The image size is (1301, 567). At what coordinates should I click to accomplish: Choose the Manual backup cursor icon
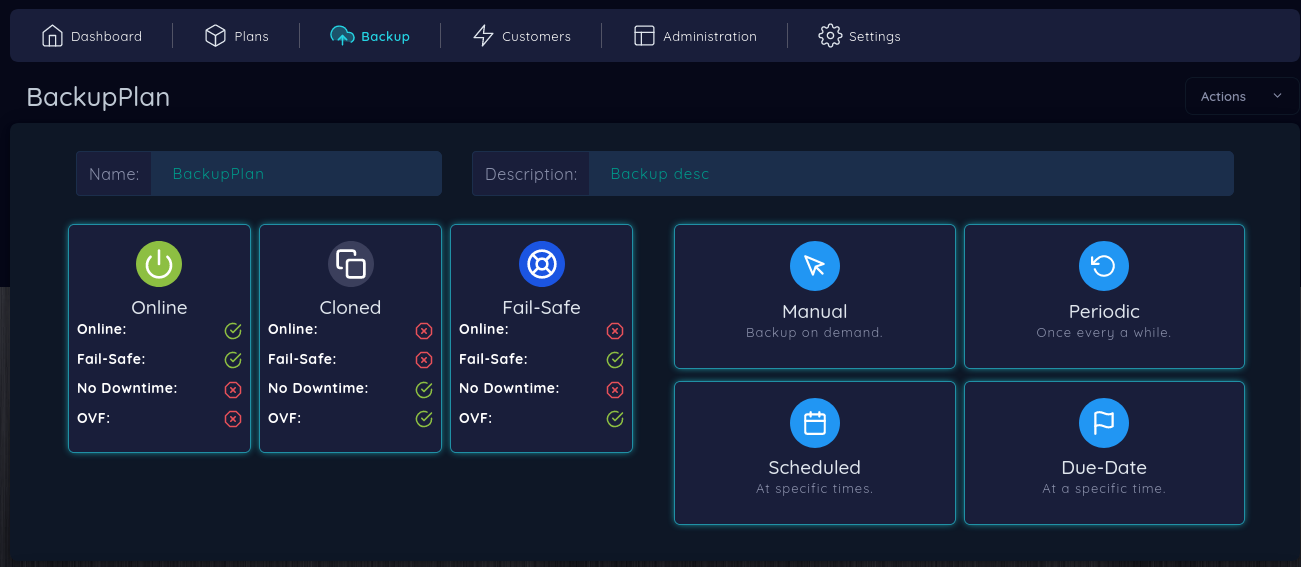[814, 266]
